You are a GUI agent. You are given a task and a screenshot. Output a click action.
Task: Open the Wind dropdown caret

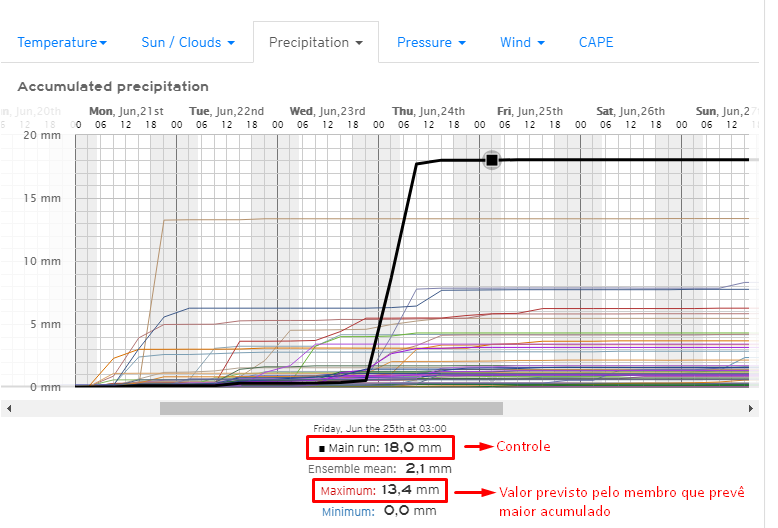coord(541,43)
